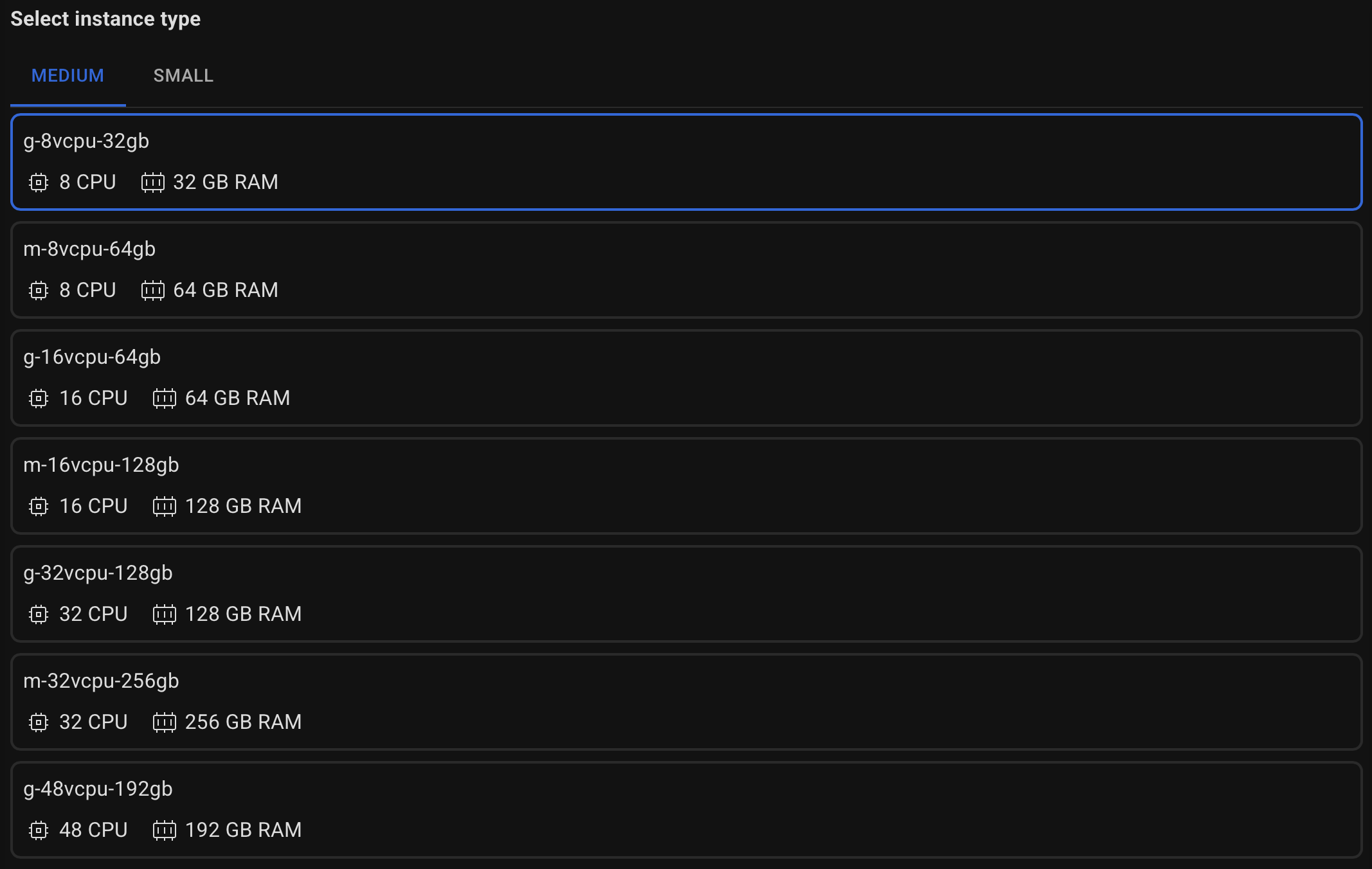Click RAM icon next to 192 GB RAM
Image resolution: width=1372 pixels, height=869 pixels.
coord(164,830)
